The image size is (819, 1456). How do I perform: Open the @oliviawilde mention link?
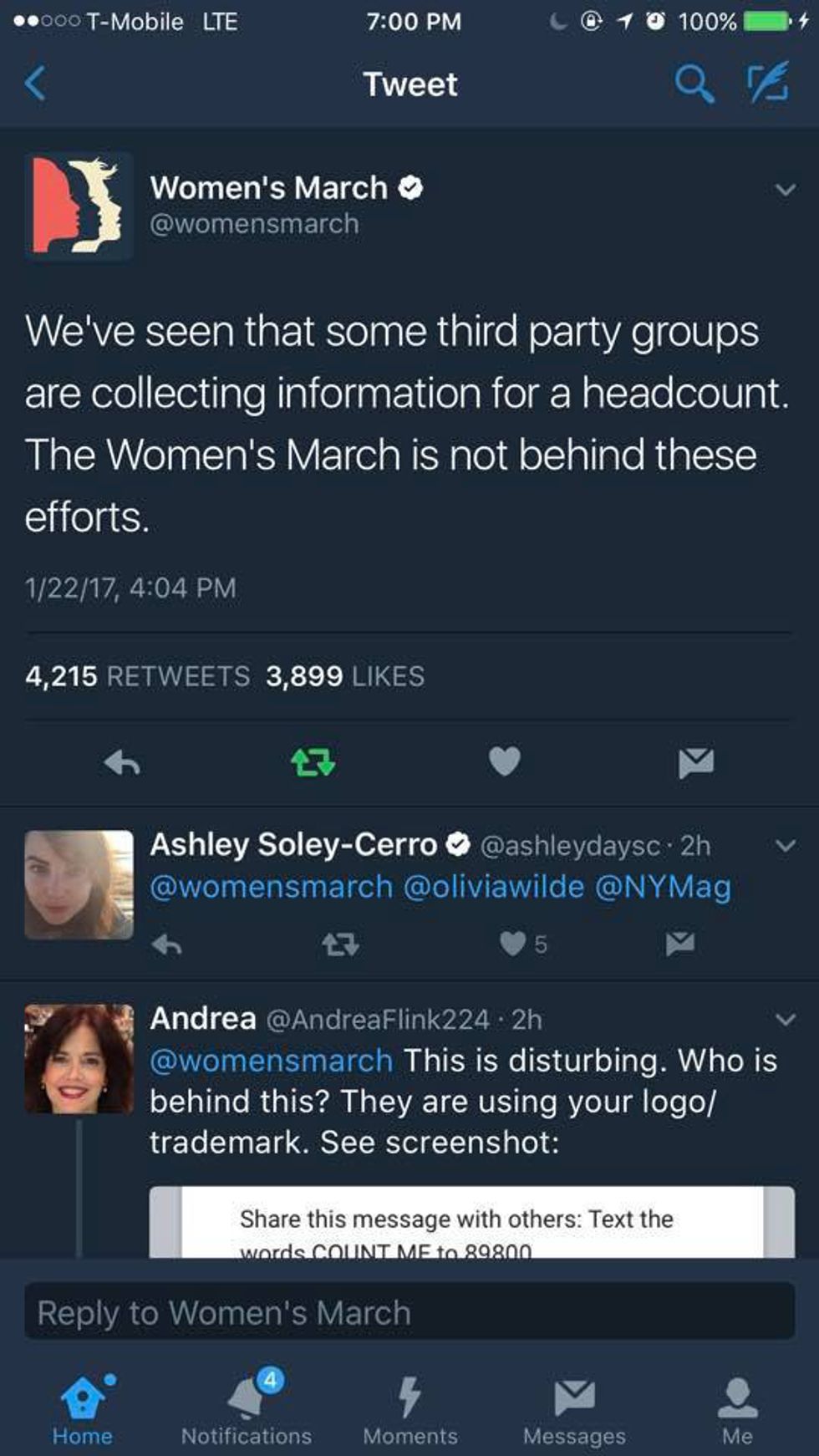pyautogui.click(x=493, y=887)
